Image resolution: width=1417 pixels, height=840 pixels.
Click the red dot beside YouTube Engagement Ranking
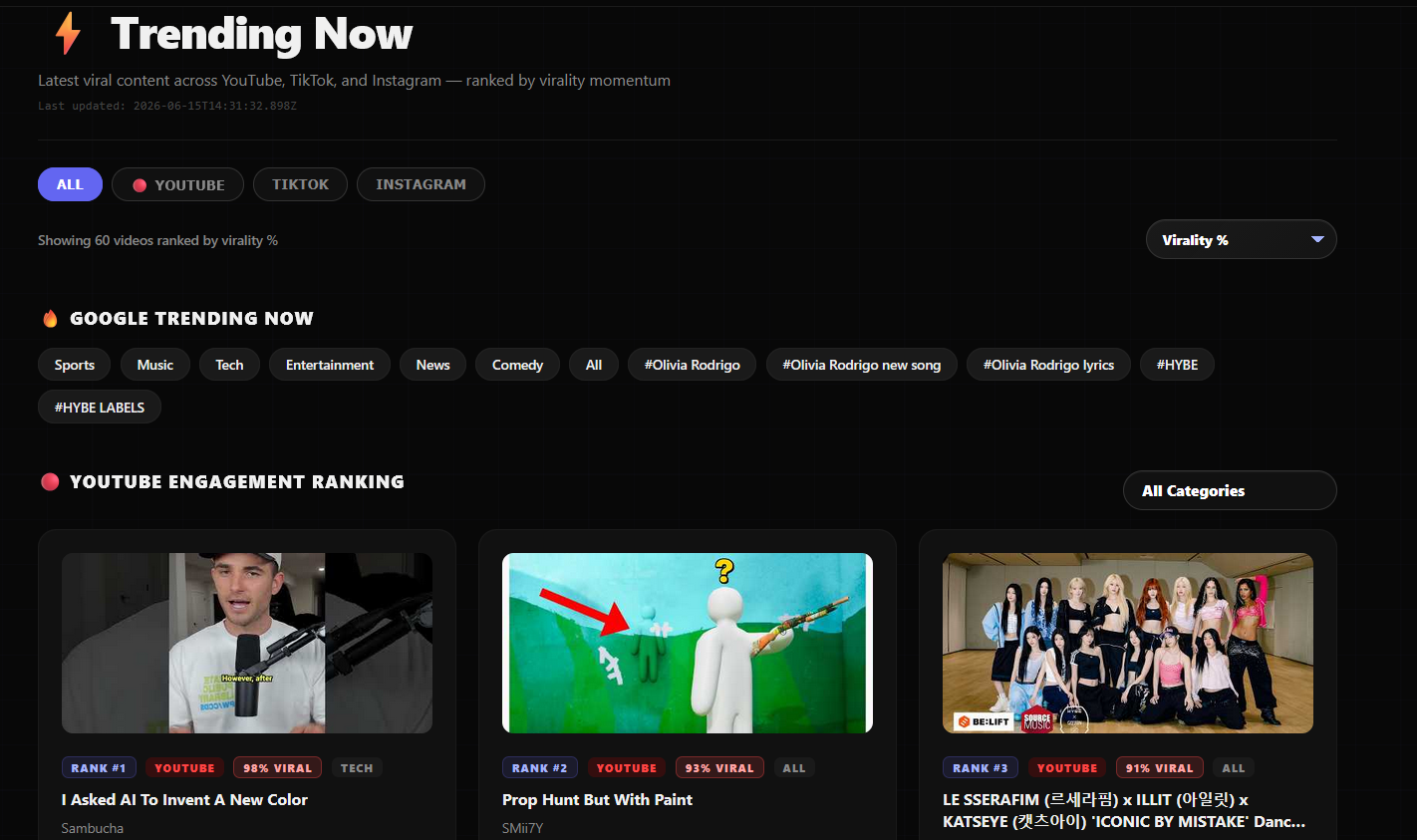point(50,482)
